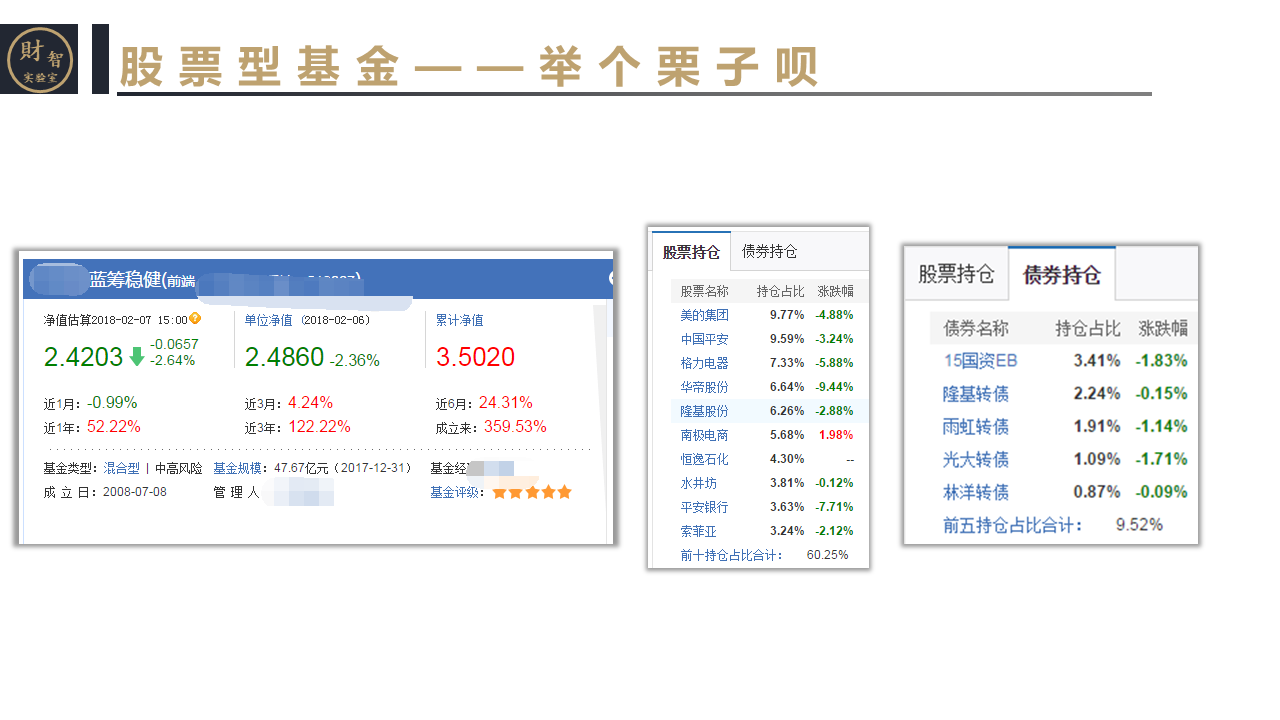This screenshot has height=720, width=1280.
Task: Click the 混合型 fund type link
Action: (x=121, y=468)
